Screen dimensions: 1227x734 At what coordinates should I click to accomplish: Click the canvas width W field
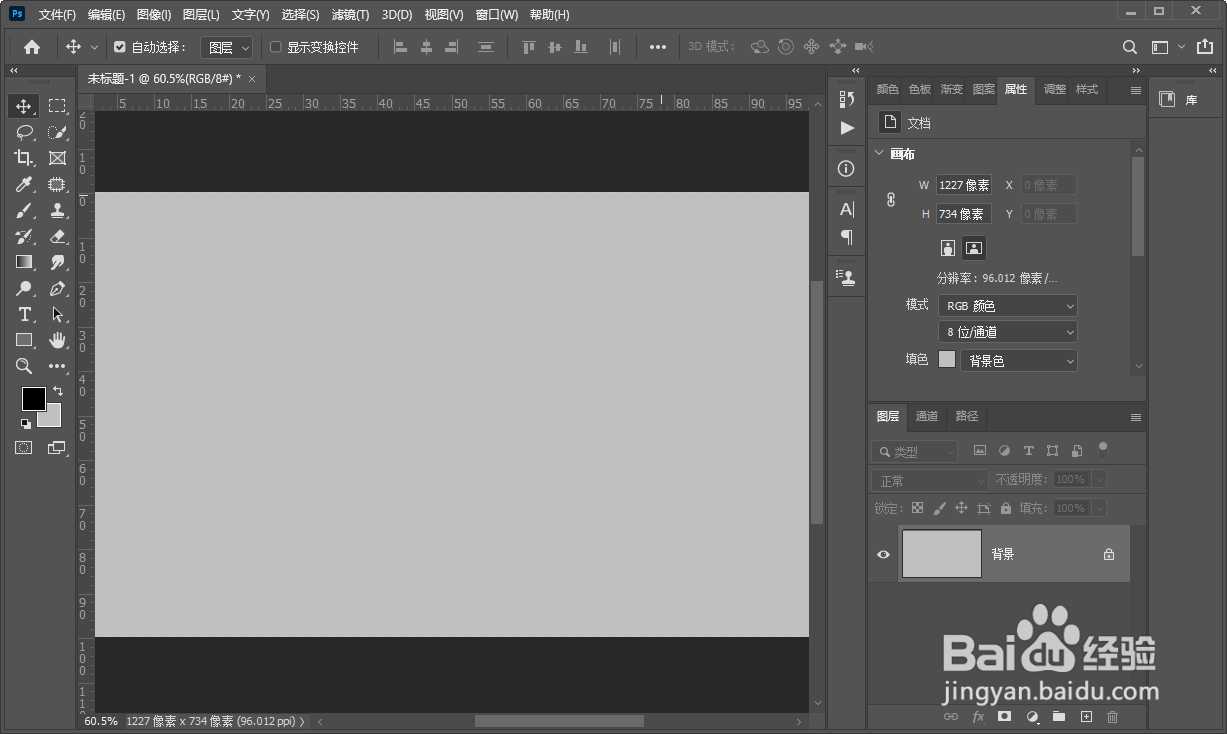click(x=964, y=185)
